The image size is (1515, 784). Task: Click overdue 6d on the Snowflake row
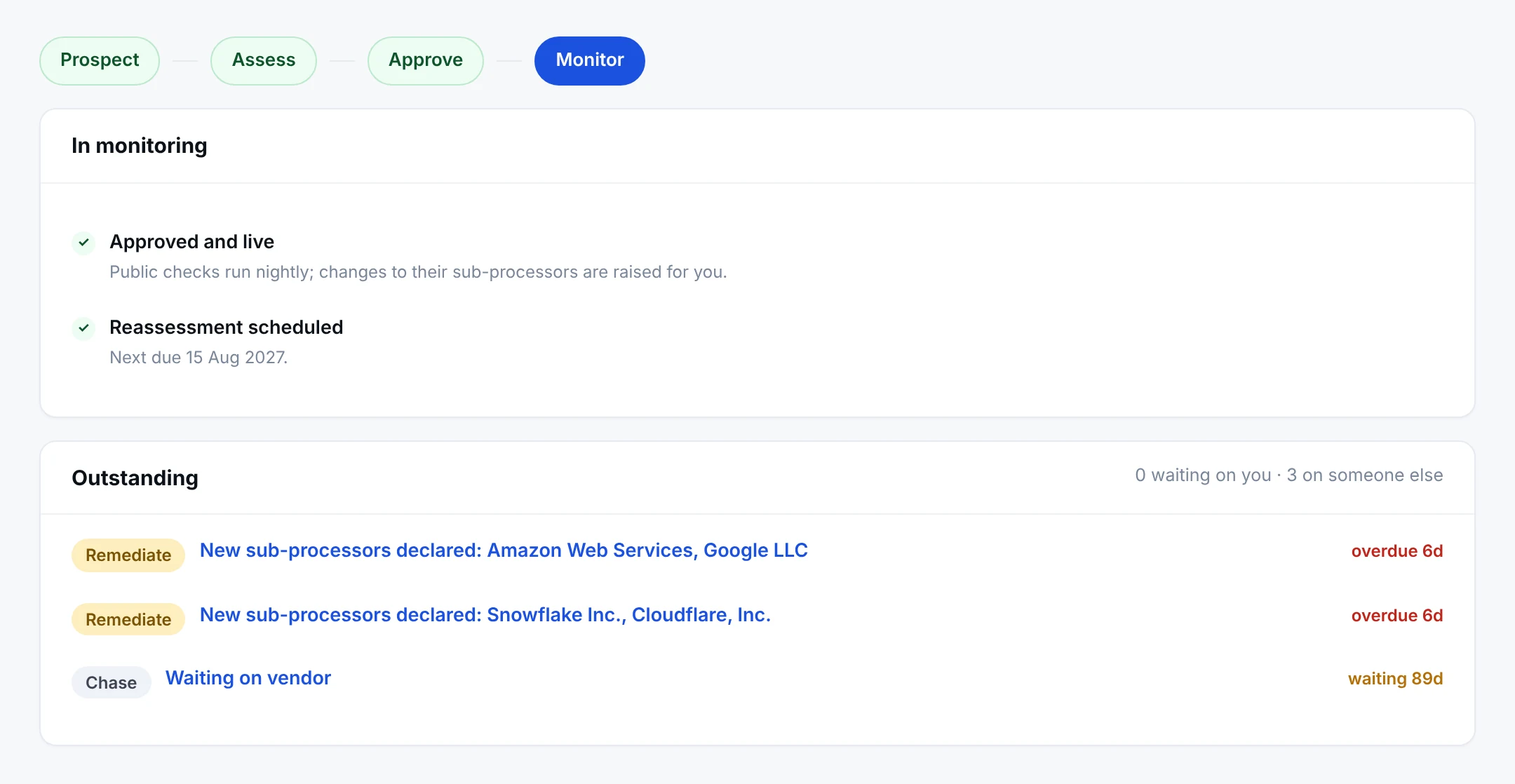click(x=1396, y=616)
